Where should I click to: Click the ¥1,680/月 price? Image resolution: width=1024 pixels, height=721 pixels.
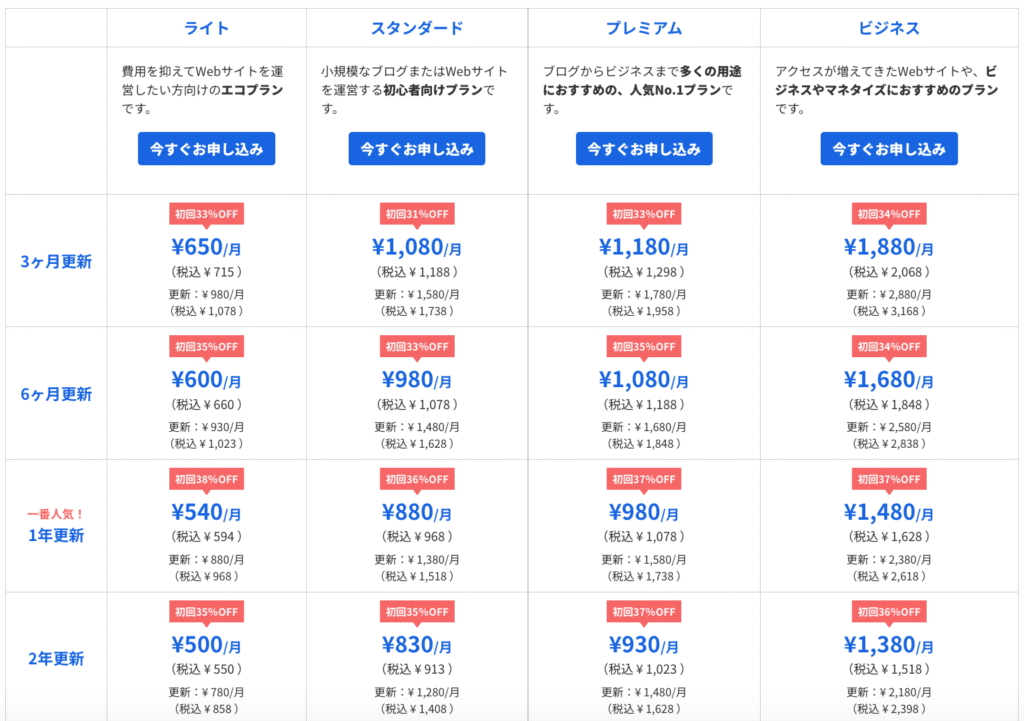889,380
